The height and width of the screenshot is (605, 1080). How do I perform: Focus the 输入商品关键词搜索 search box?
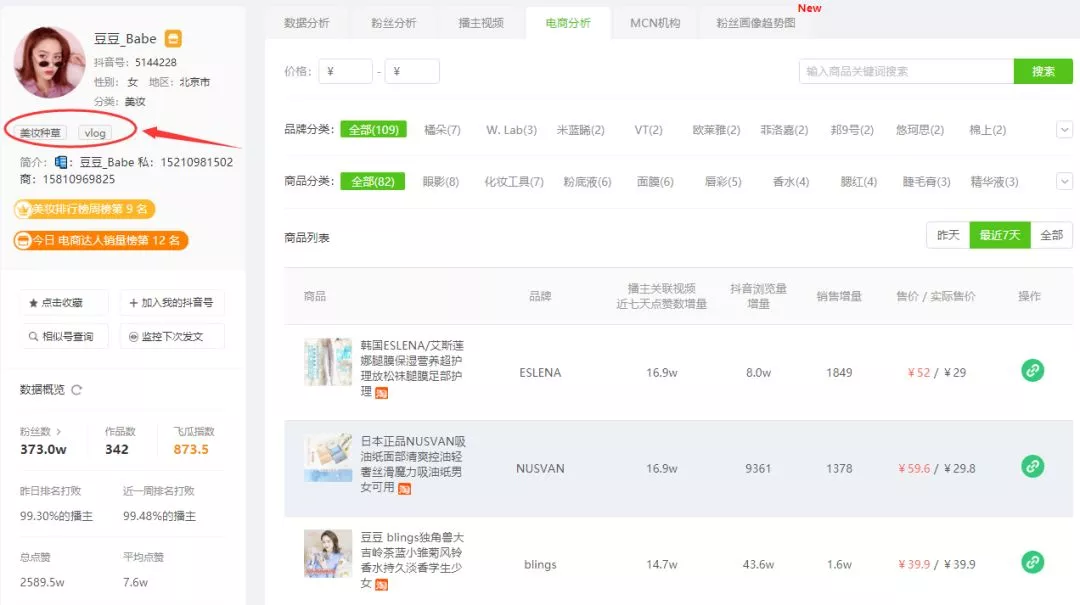point(906,71)
